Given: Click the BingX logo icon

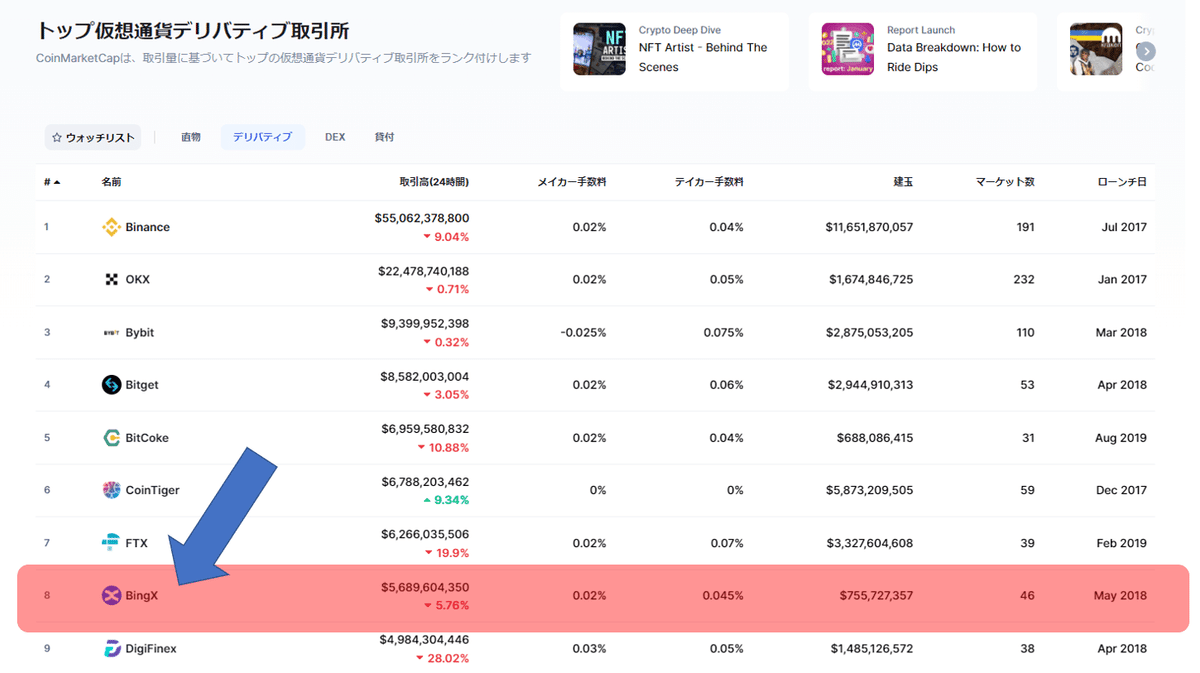Looking at the screenshot, I should (x=112, y=595).
